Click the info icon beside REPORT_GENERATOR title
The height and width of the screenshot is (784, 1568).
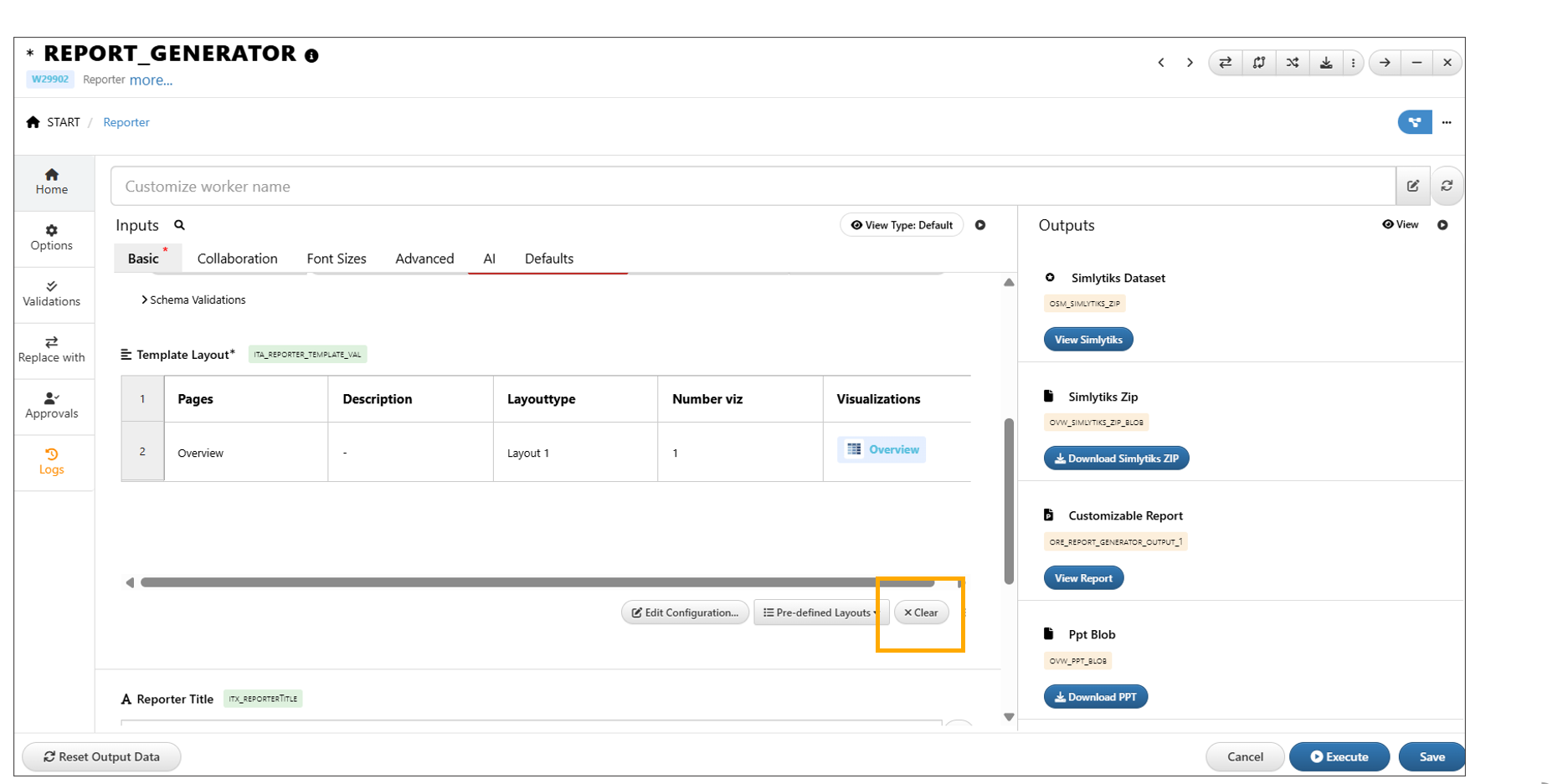311,56
